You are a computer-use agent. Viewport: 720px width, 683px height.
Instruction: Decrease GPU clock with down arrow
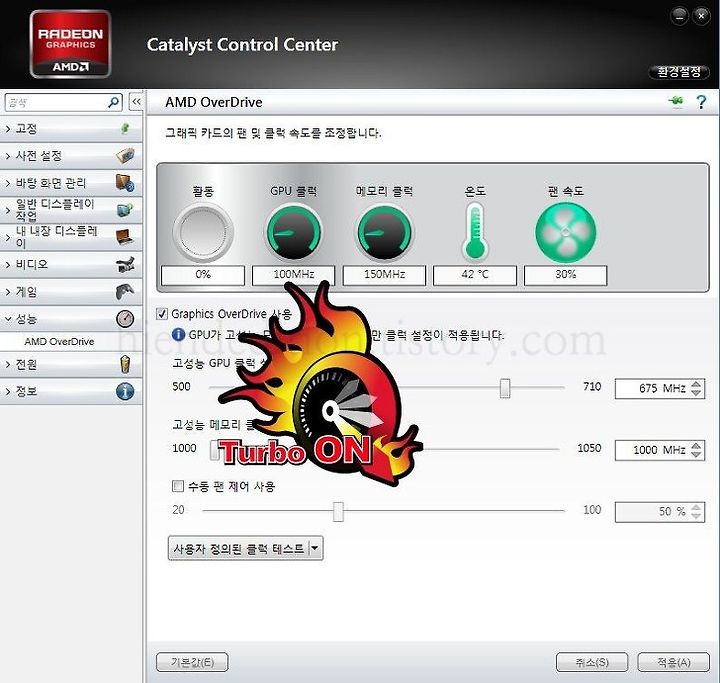[696, 393]
